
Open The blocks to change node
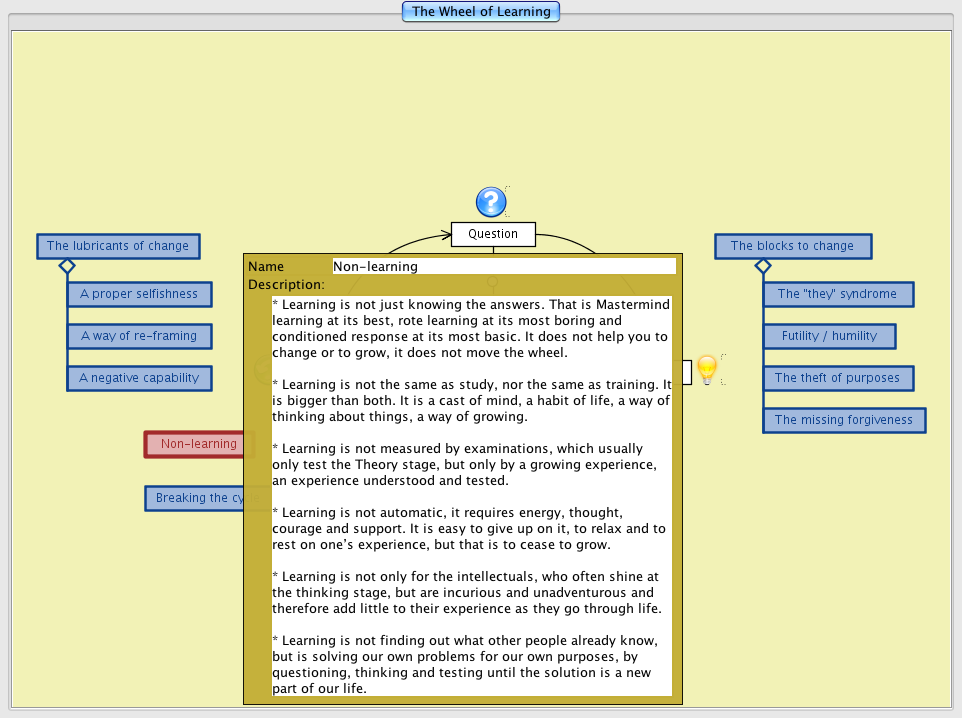[792, 246]
